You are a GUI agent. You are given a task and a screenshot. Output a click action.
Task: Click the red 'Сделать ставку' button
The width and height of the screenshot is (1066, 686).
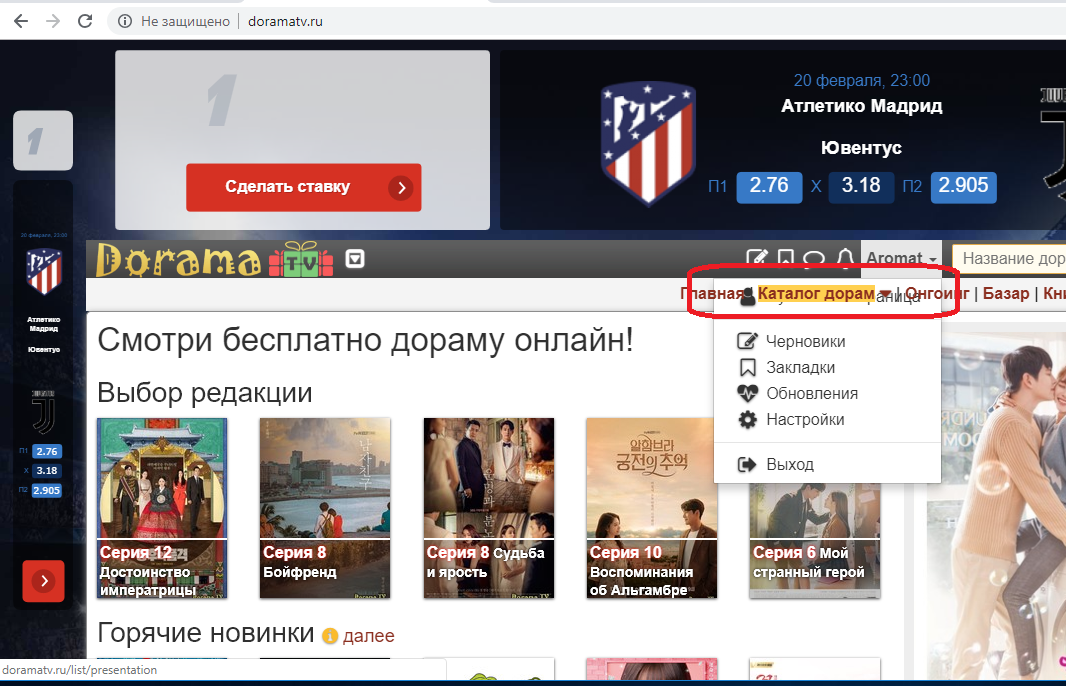[304, 187]
